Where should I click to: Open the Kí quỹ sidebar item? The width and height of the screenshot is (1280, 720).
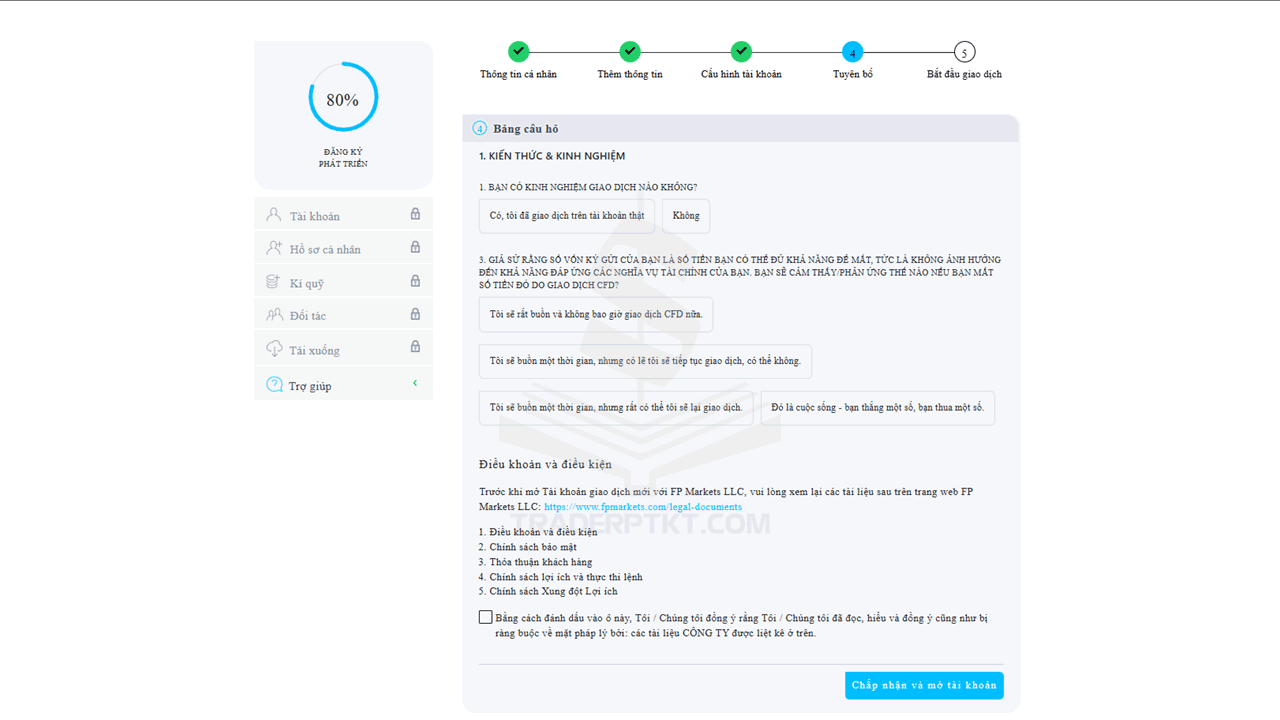[343, 282]
